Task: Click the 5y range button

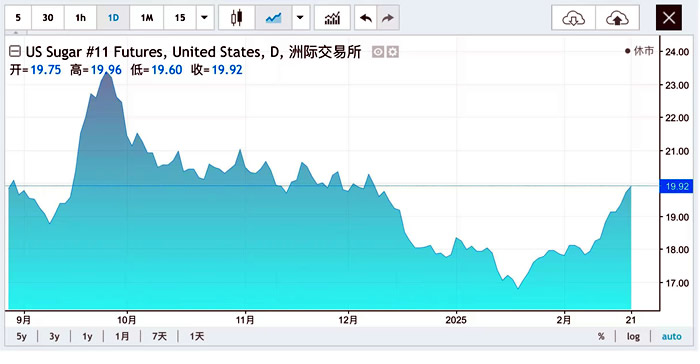Action: (x=21, y=336)
